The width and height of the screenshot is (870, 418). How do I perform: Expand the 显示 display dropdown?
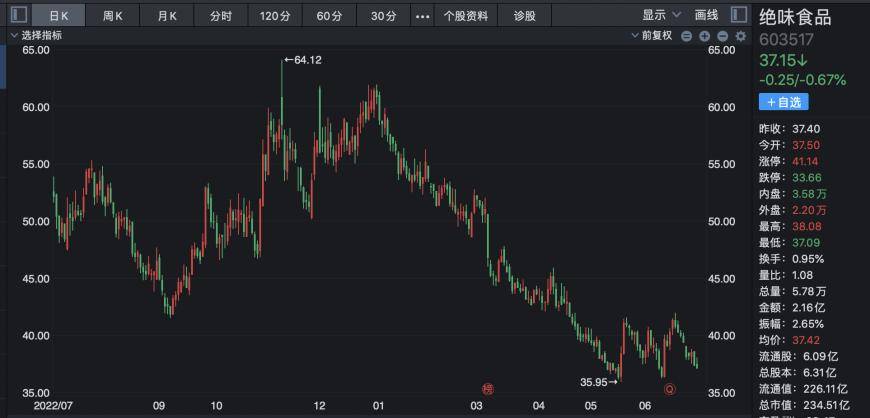pos(662,15)
